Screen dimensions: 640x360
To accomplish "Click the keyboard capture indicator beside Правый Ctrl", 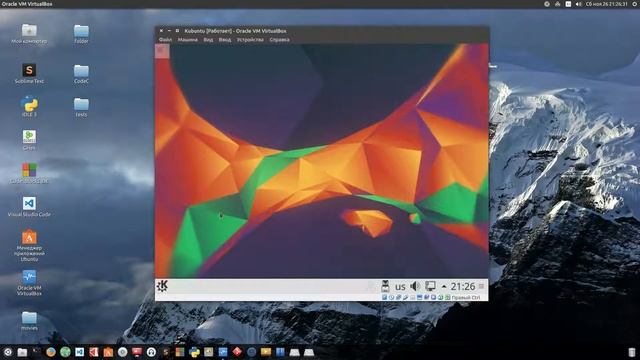I will [447, 297].
